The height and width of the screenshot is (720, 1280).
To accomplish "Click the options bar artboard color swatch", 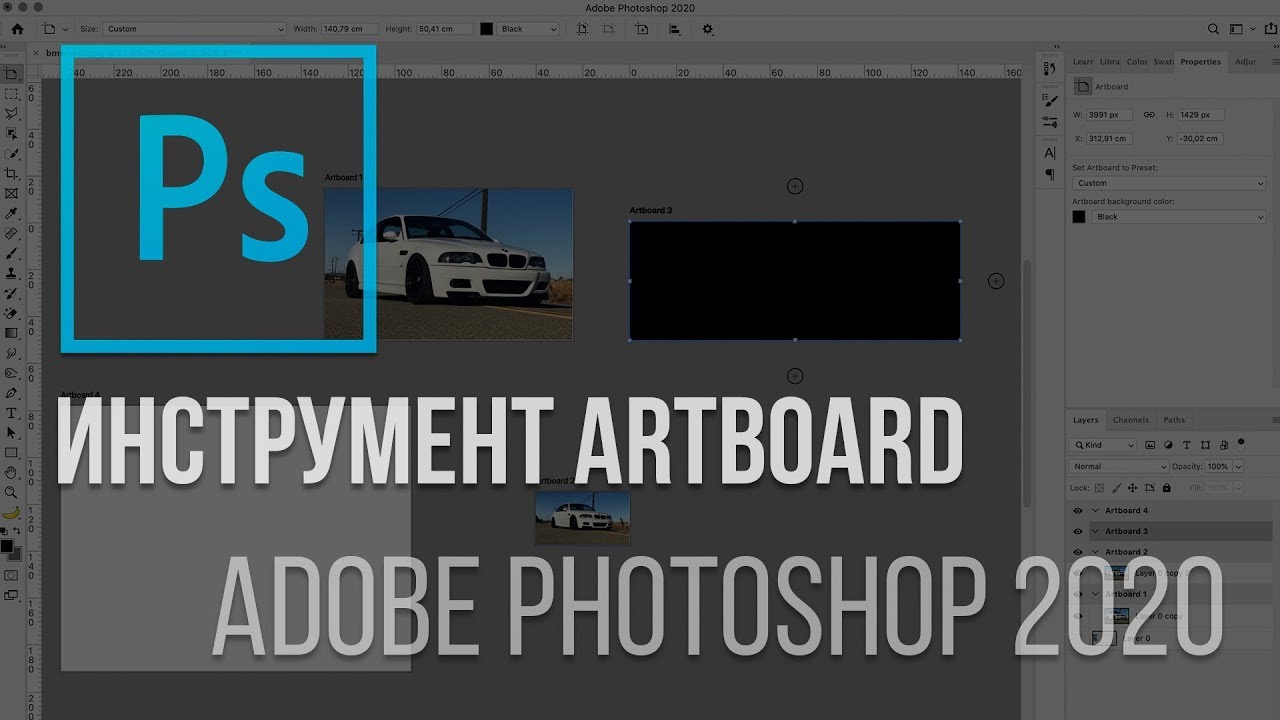I will click(487, 29).
